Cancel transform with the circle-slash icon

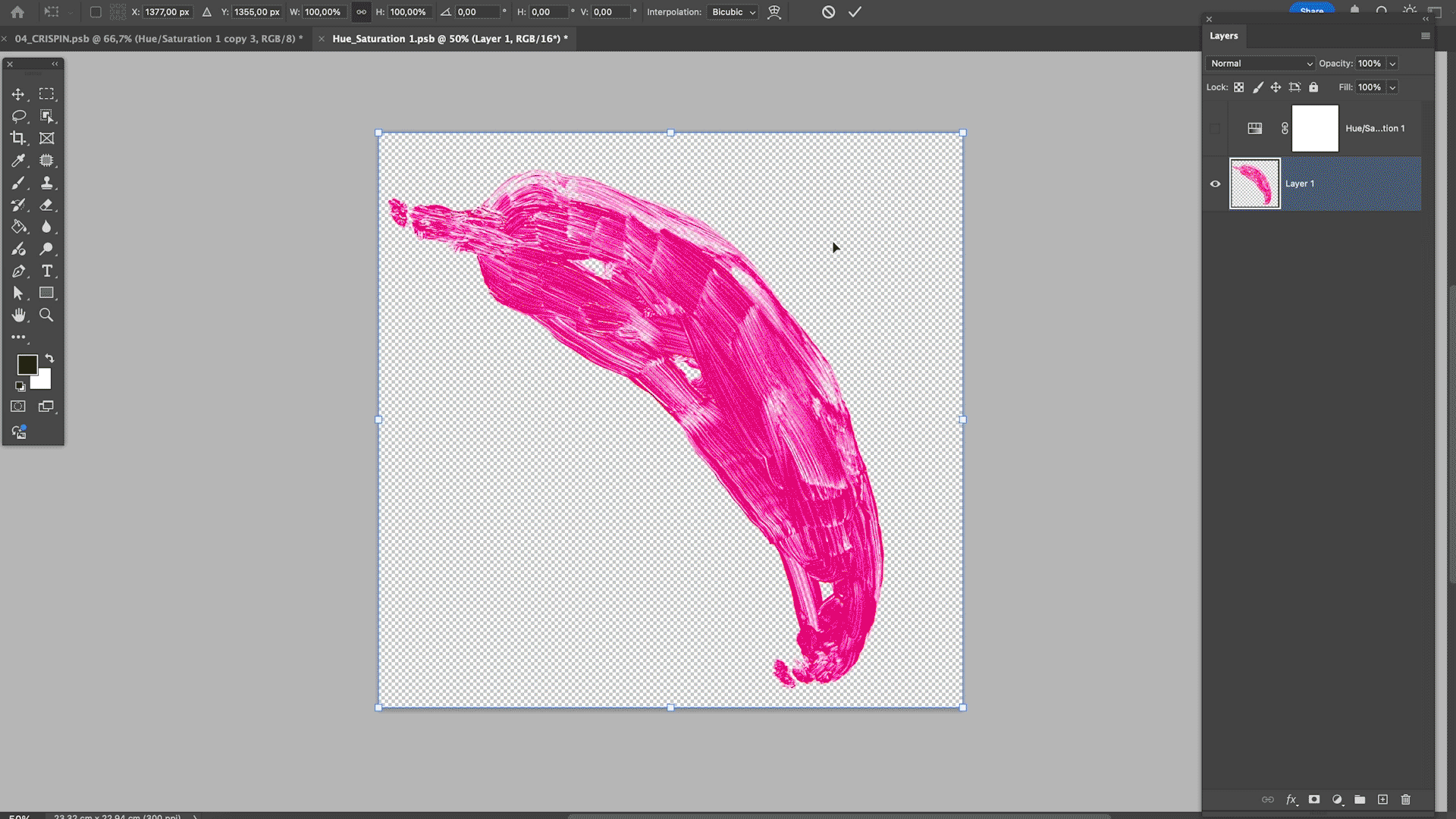click(x=828, y=12)
